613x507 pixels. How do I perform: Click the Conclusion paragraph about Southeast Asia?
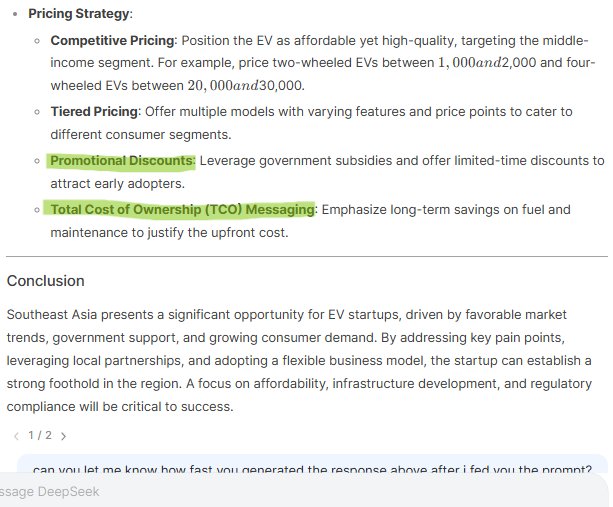300,360
